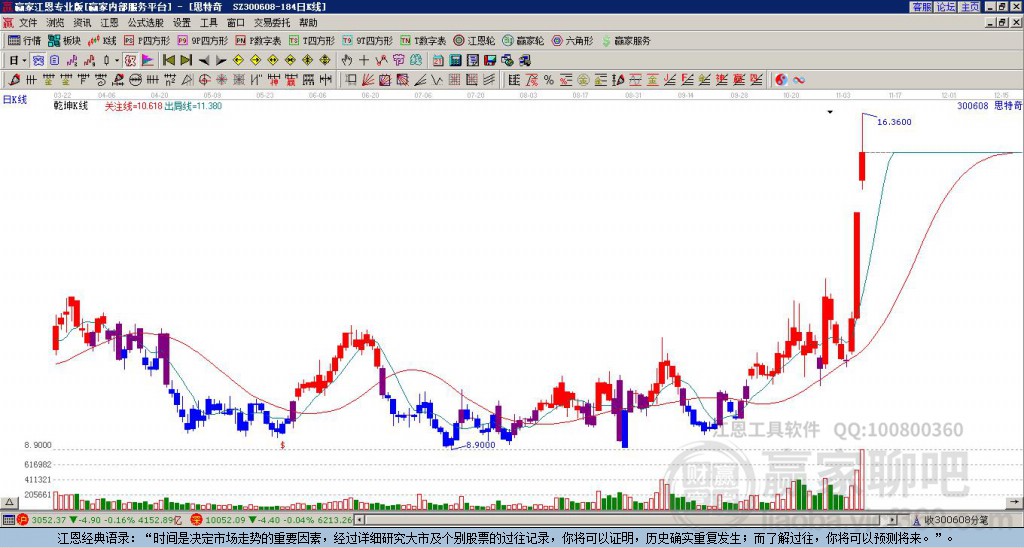Click the yin-yang taiji icon
The height and width of the screenshot is (548, 1024).
coord(781,80)
